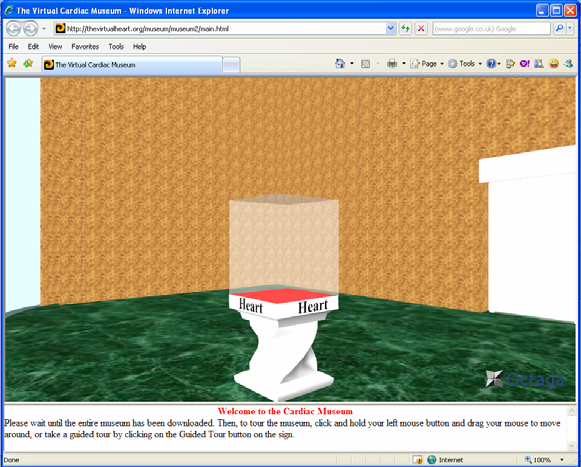Click the Research binoculars toolbar icon
The height and width of the screenshot is (467, 581).
point(539,64)
